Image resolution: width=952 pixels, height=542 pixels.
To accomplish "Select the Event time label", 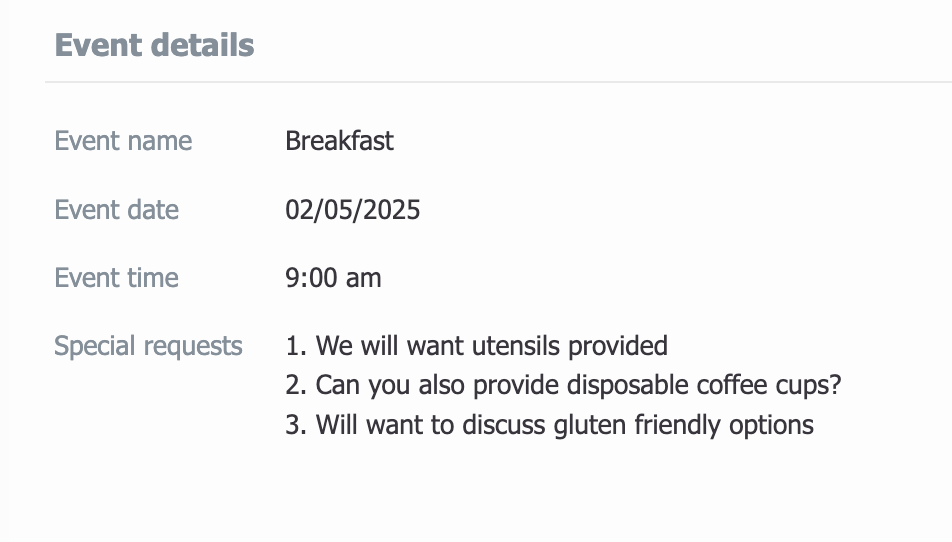I will pyautogui.click(x=117, y=278).
